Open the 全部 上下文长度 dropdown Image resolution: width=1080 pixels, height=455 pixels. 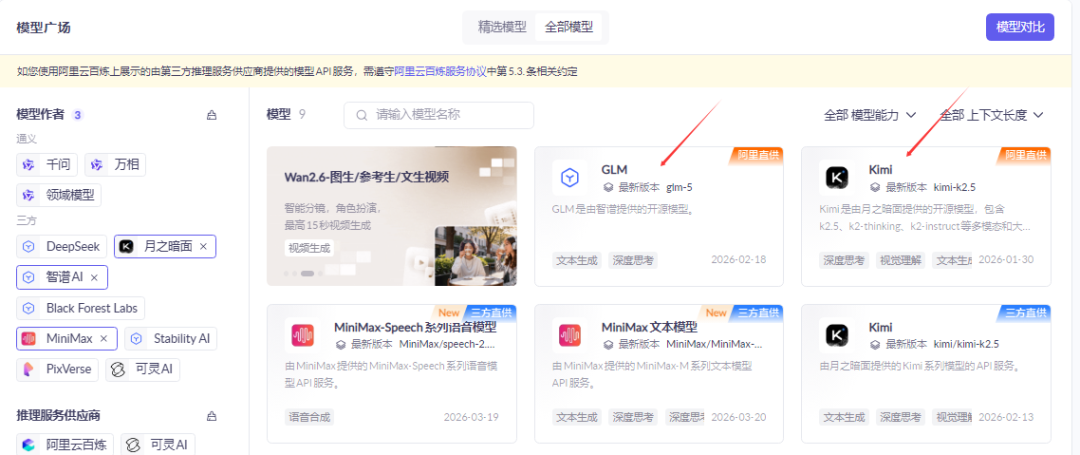point(992,116)
